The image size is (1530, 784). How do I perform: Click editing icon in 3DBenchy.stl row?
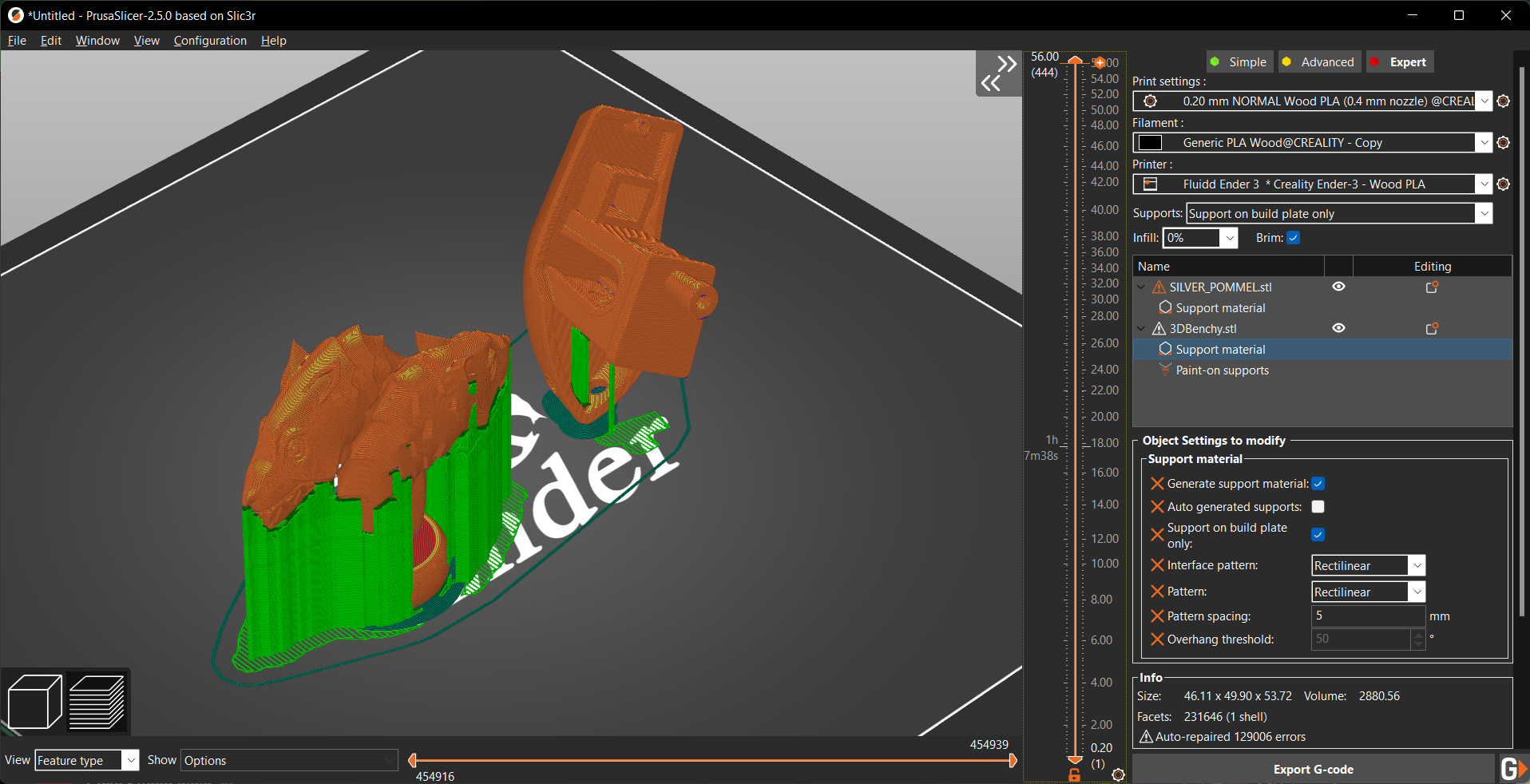pyautogui.click(x=1433, y=328)
